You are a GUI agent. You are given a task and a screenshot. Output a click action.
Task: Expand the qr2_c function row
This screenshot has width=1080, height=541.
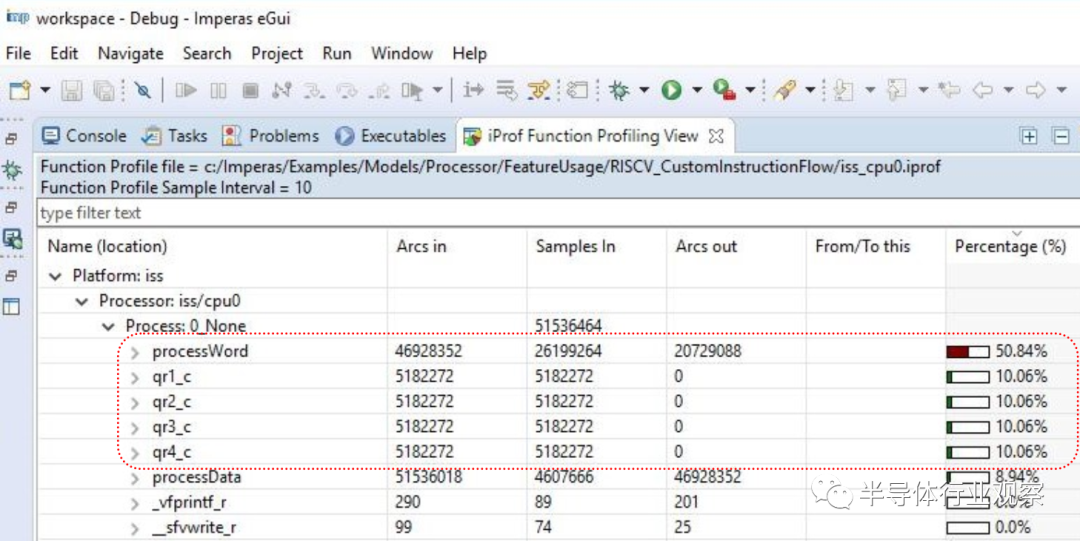tap(135, 402)
